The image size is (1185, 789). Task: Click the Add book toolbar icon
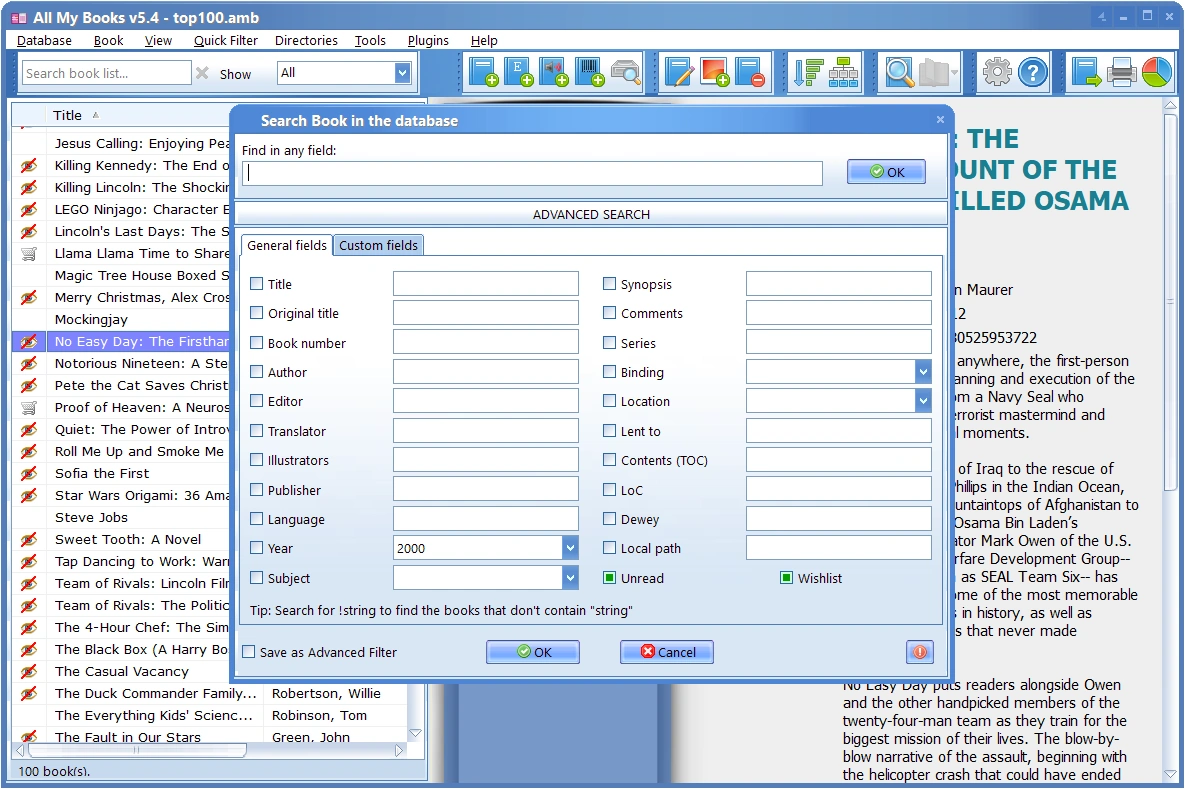tap(482, 73)
